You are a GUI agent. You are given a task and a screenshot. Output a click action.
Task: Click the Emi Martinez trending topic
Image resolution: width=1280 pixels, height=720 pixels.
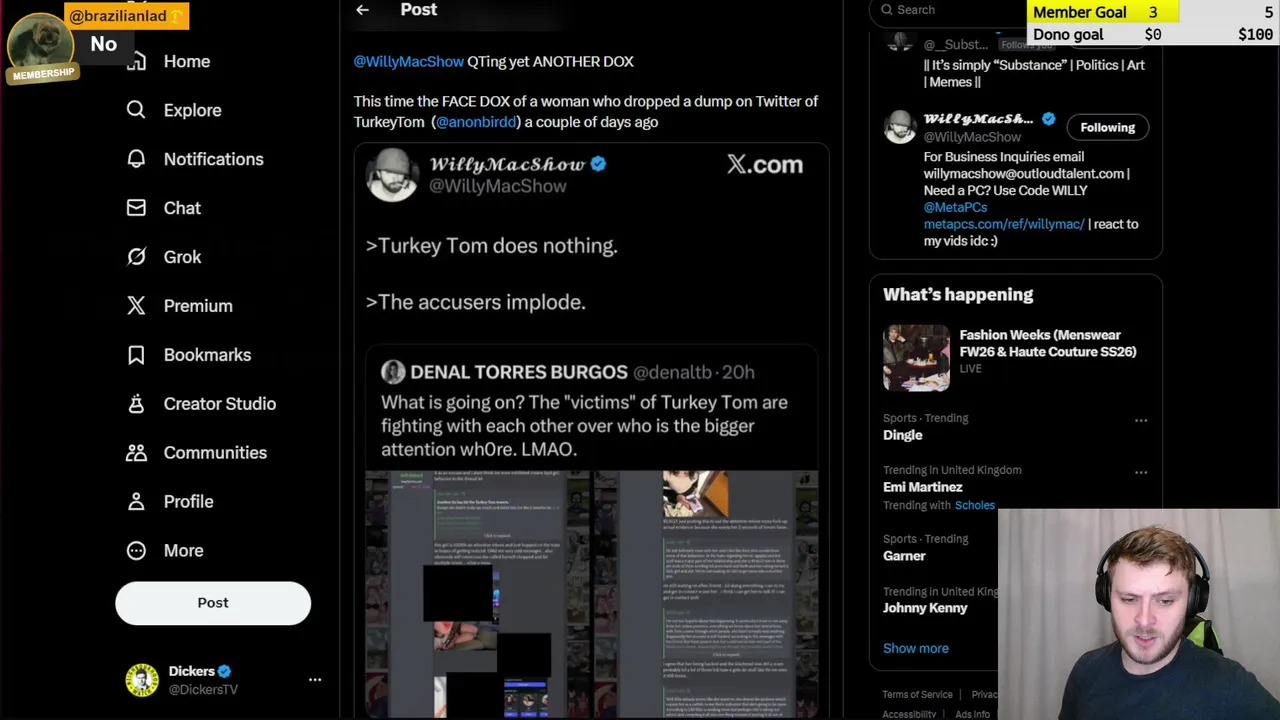[922, 487]
